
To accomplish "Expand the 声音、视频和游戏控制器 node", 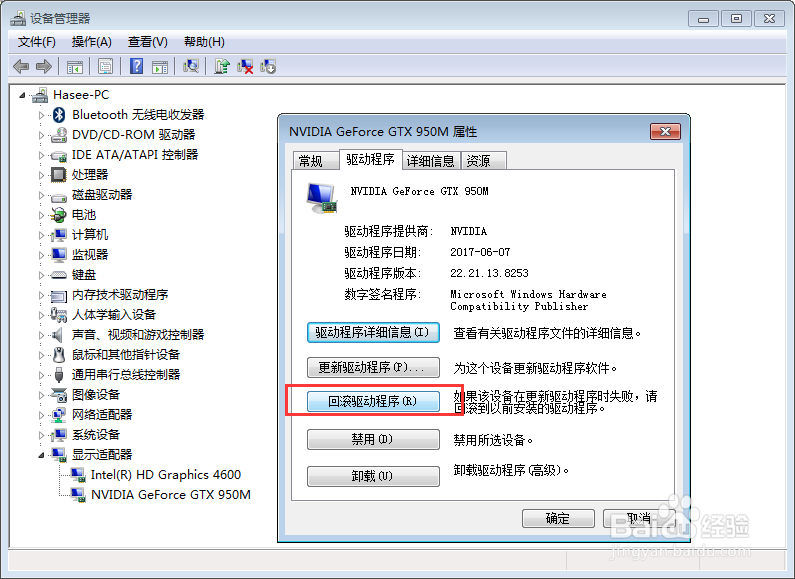I will [42, 335].
